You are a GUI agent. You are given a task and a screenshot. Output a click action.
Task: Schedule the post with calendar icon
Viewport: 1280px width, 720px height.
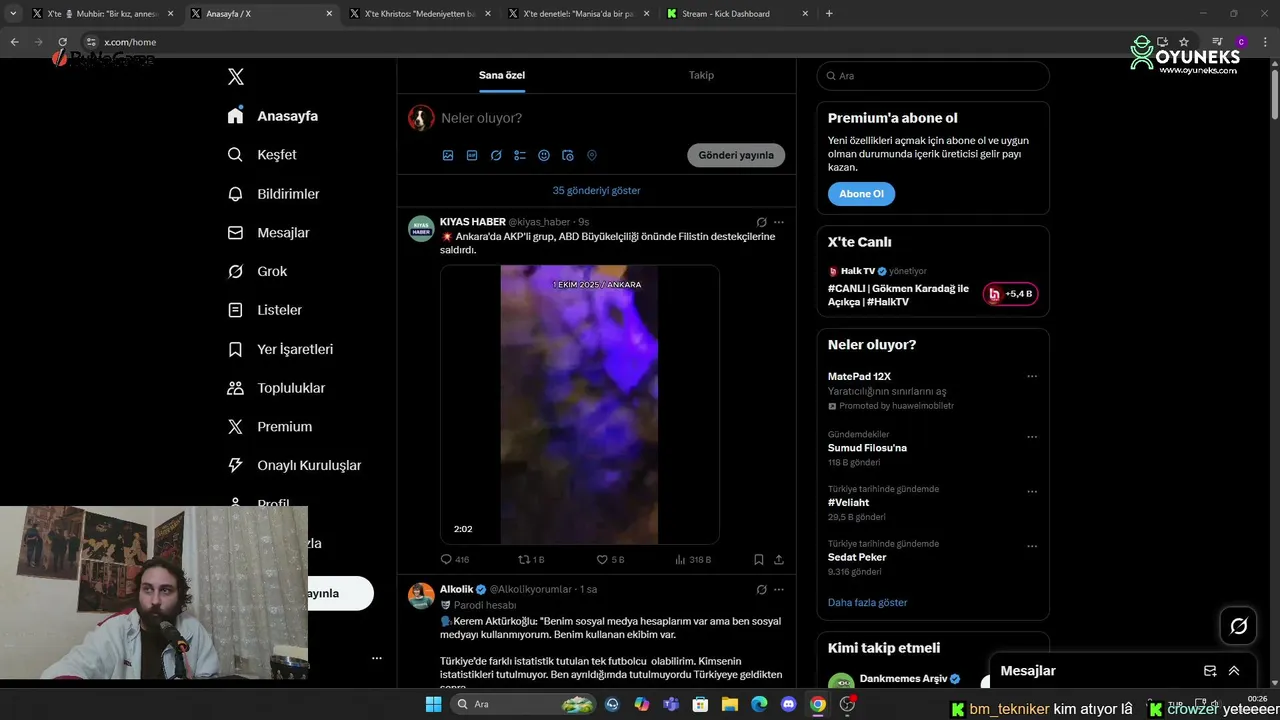click(568, 155)
